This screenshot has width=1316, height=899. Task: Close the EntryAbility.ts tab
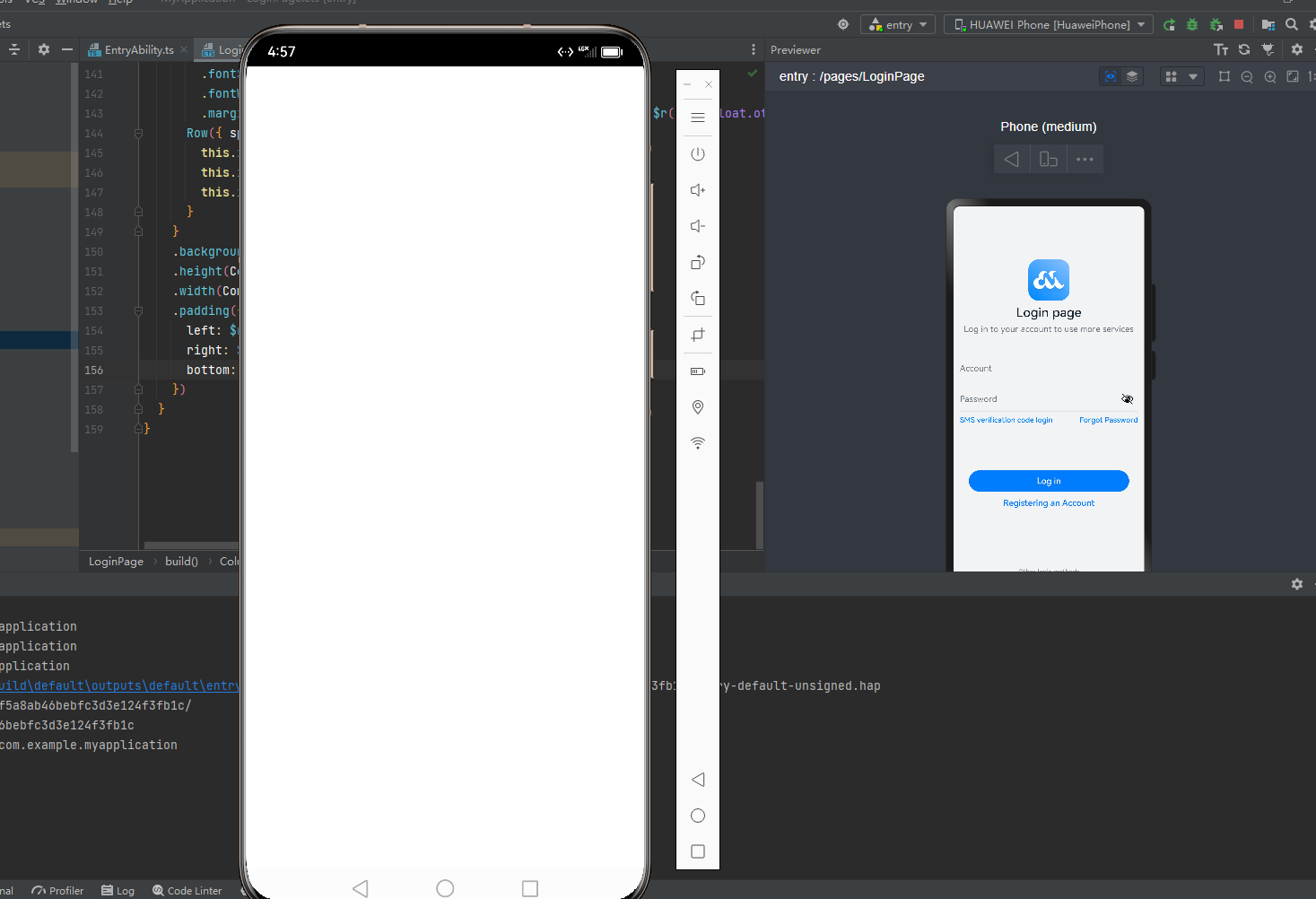coord(184,50)
